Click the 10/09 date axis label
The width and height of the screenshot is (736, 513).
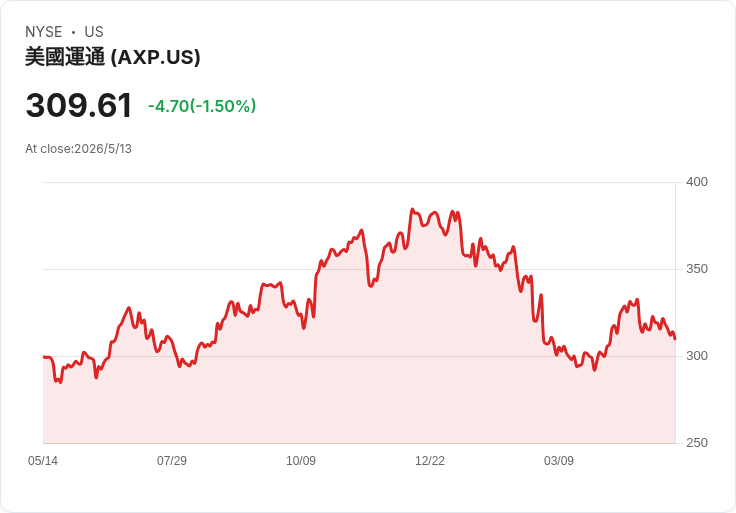301,460
